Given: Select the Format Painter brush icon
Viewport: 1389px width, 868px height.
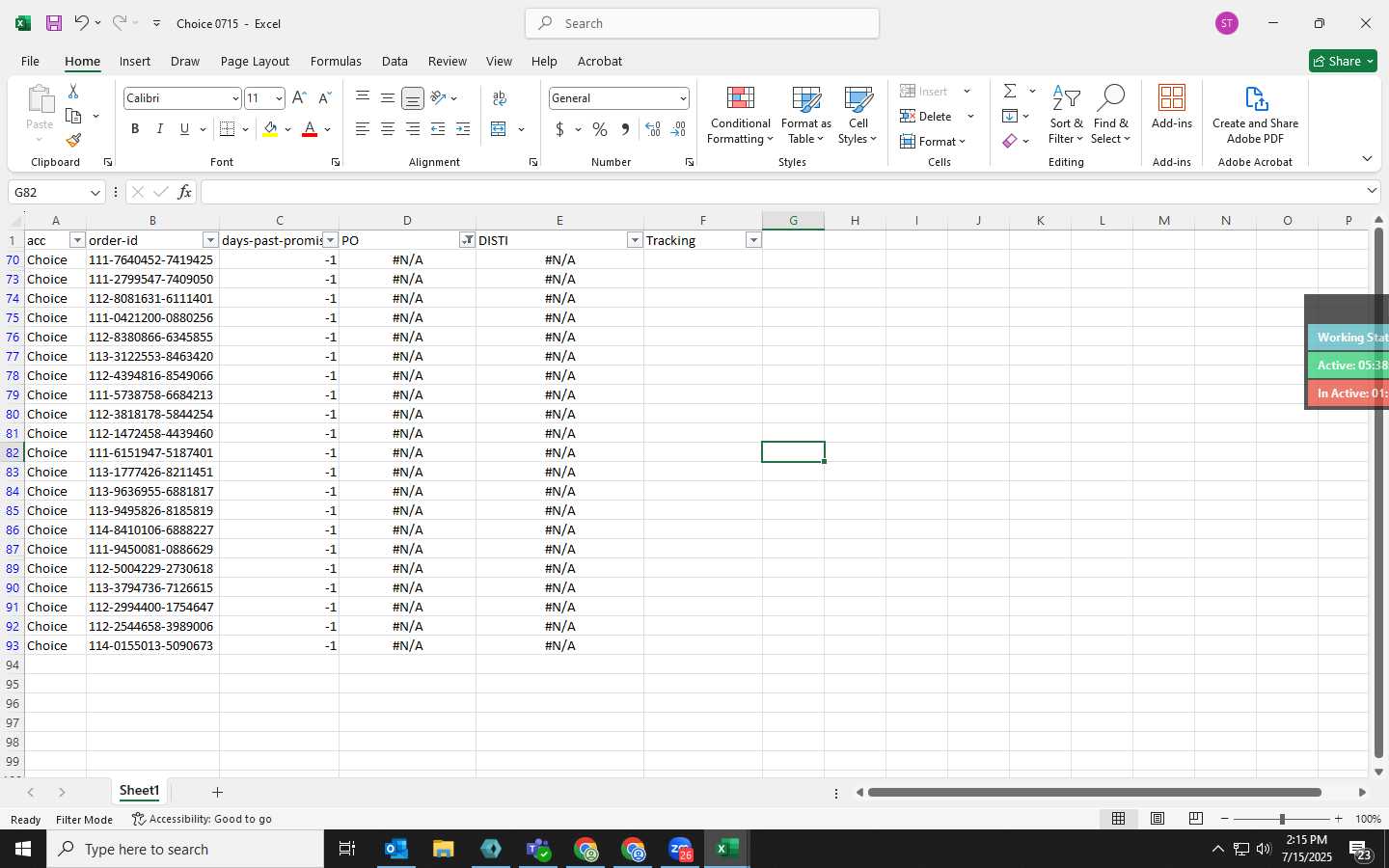Looking at the screenshot, I should (73, 140).
